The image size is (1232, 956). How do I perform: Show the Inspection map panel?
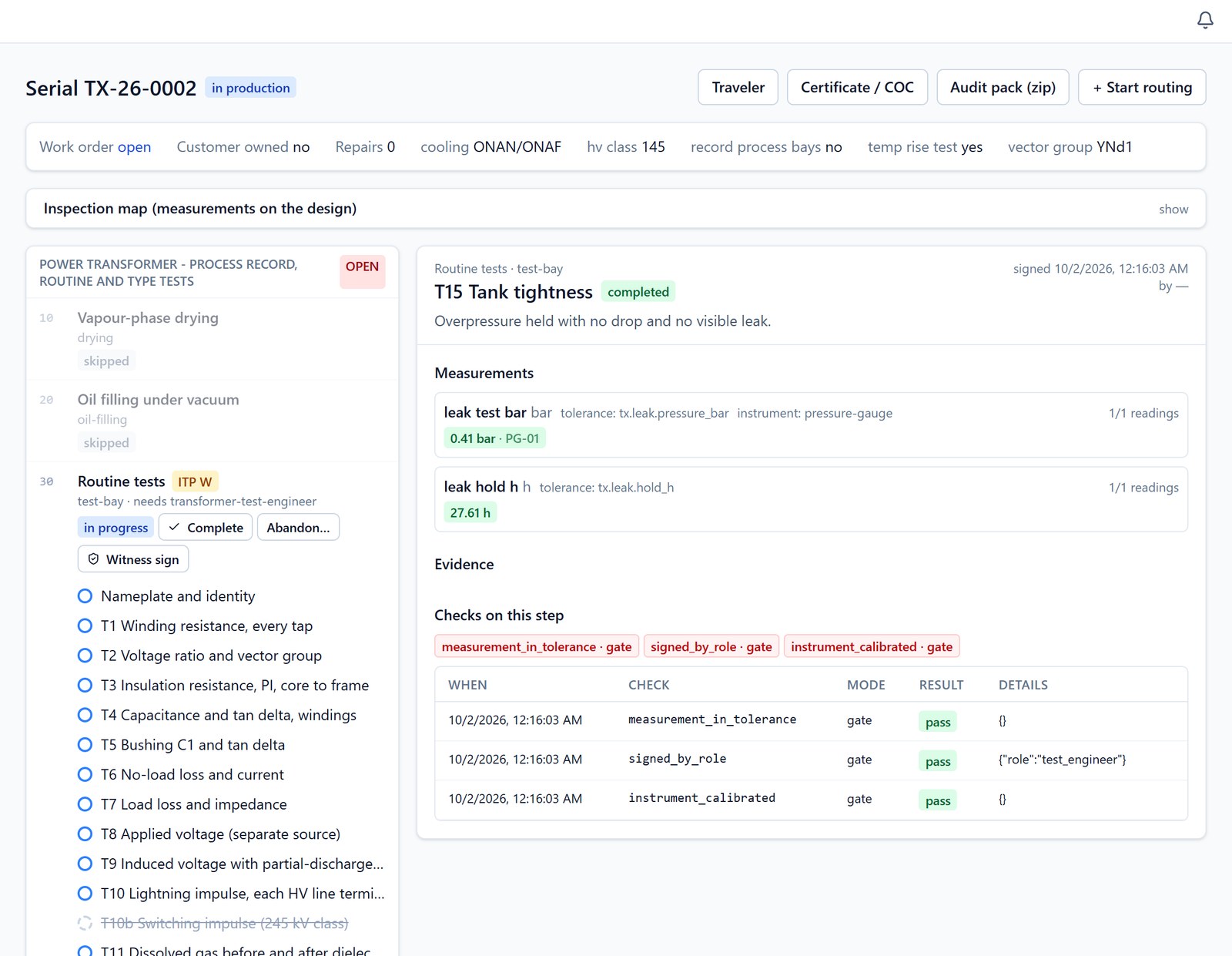tap(1173, 209)
